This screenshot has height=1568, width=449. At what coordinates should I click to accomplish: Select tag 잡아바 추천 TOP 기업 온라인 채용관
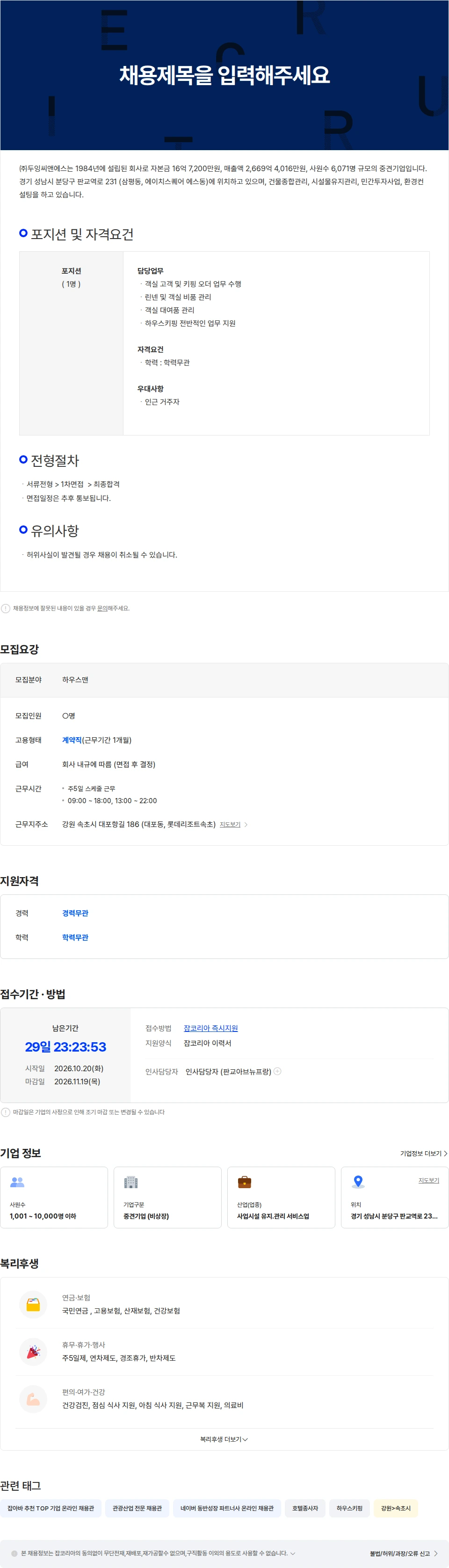[51, 1508]
